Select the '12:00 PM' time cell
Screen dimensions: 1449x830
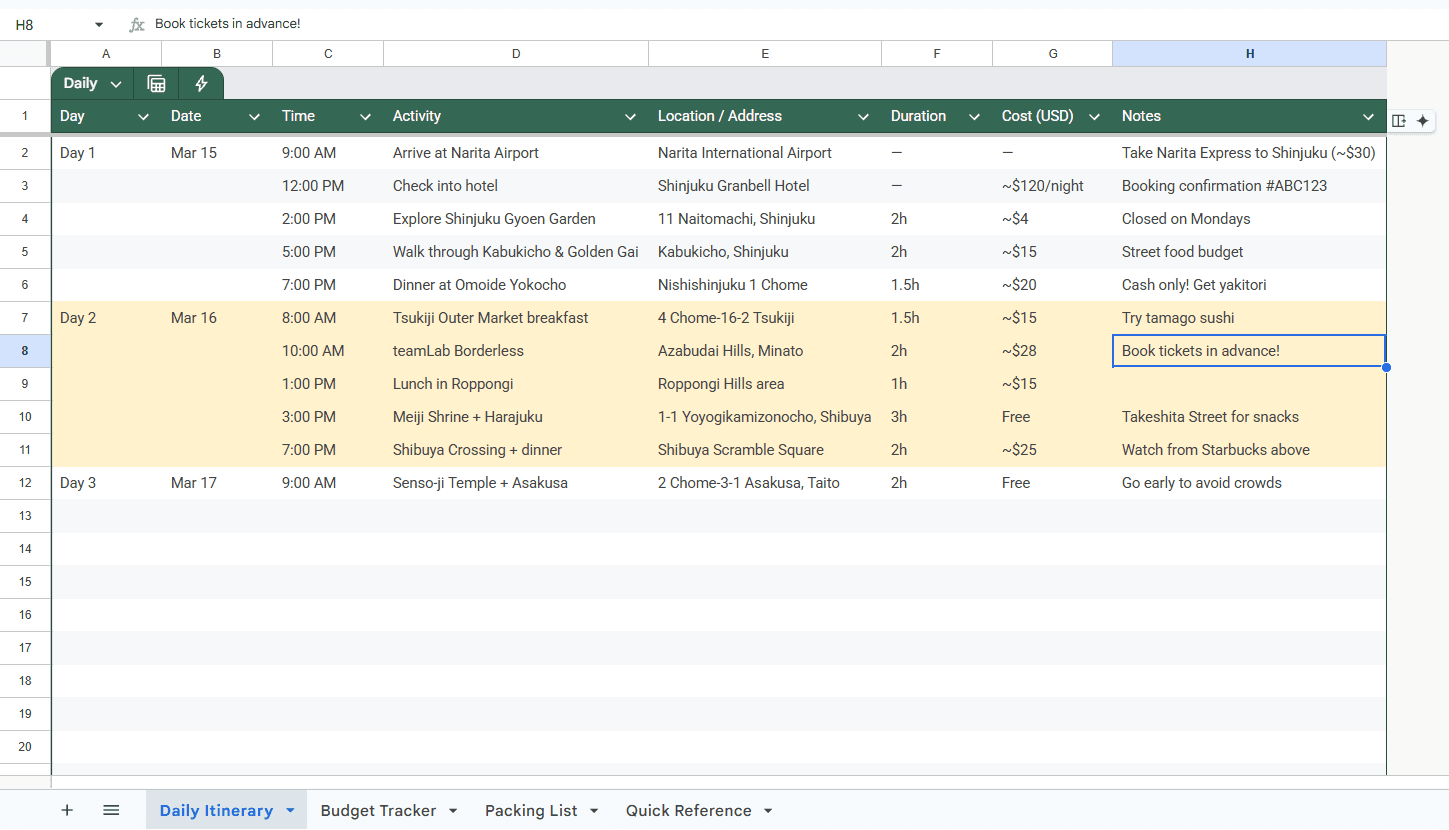pyautogui.click(x=328, y=186)
